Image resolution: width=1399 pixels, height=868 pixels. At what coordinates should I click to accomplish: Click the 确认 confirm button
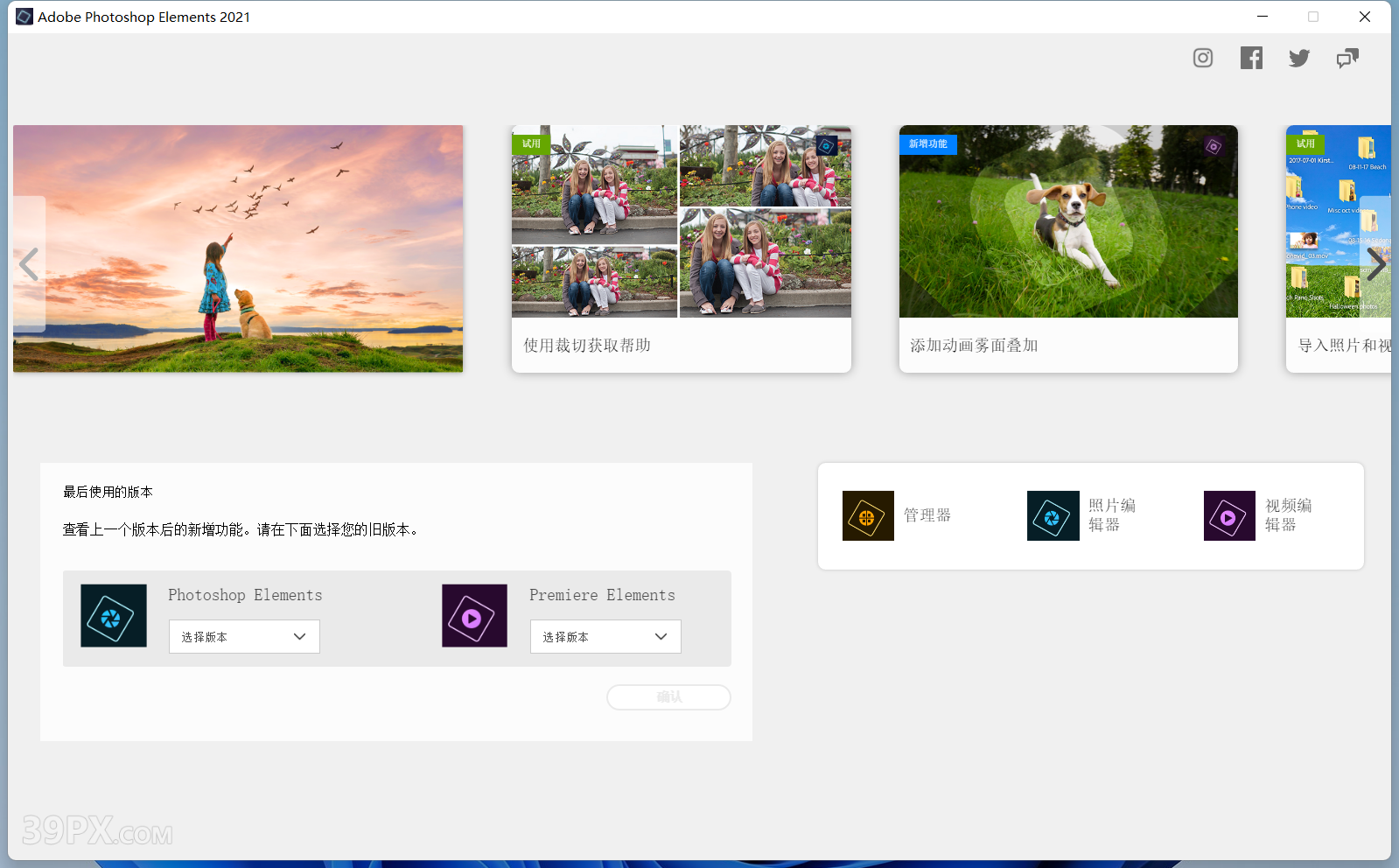tap(668, 697)
